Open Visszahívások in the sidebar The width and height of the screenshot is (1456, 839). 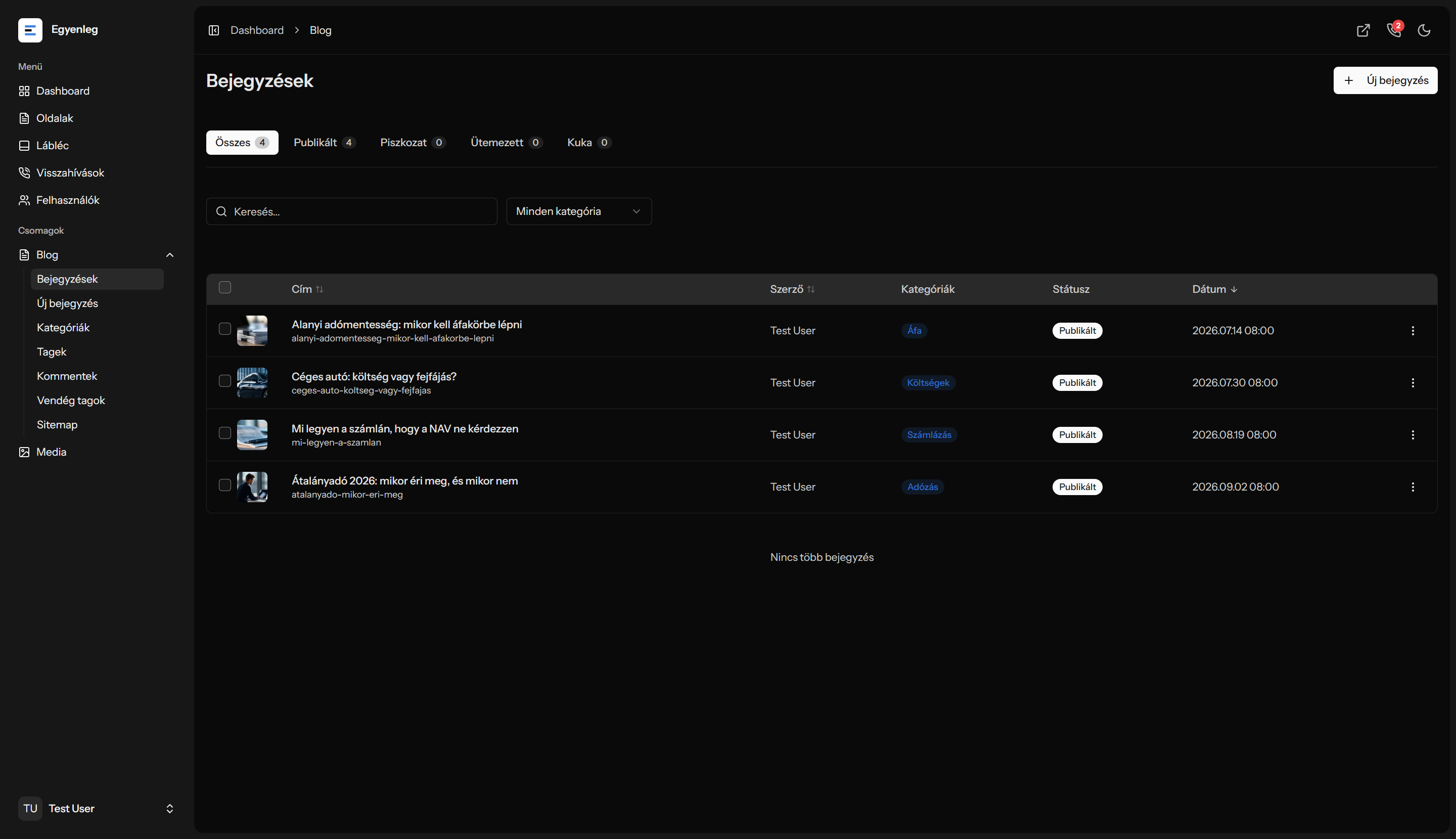click(70, 173)
